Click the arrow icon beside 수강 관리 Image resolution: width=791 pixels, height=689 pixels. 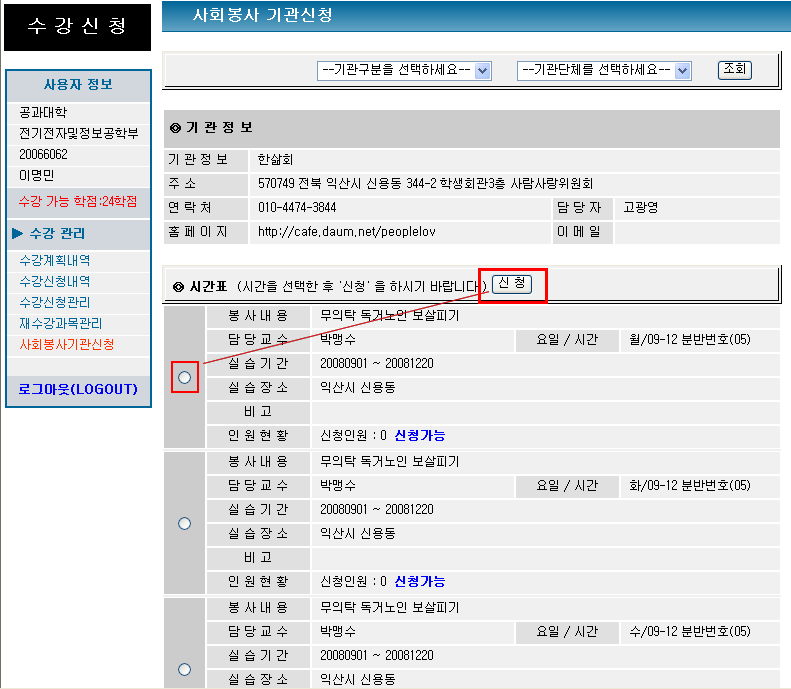[18, 233]
